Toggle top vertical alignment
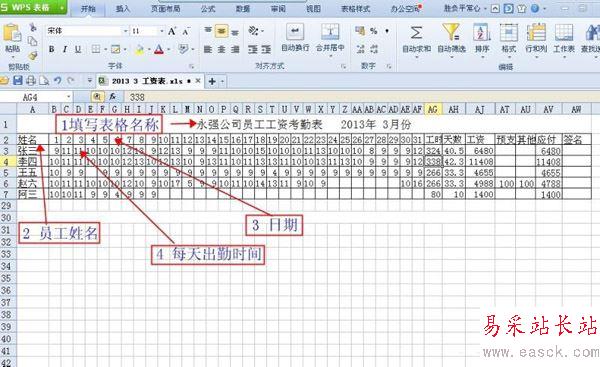The image size is (600, 367). (208, 31)
